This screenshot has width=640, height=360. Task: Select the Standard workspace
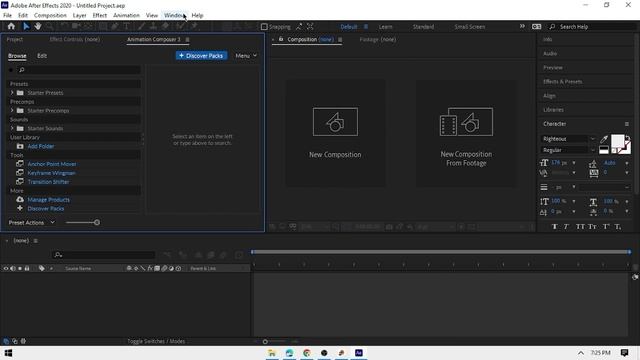coord(423,27)
